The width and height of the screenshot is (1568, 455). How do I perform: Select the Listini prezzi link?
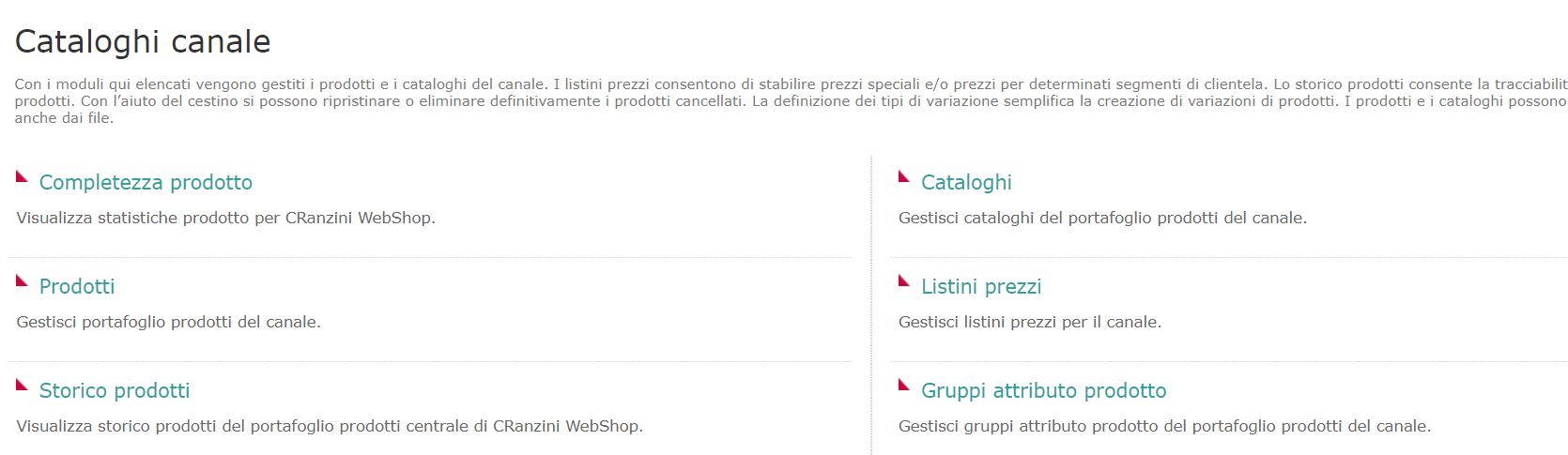click(981, 286)
